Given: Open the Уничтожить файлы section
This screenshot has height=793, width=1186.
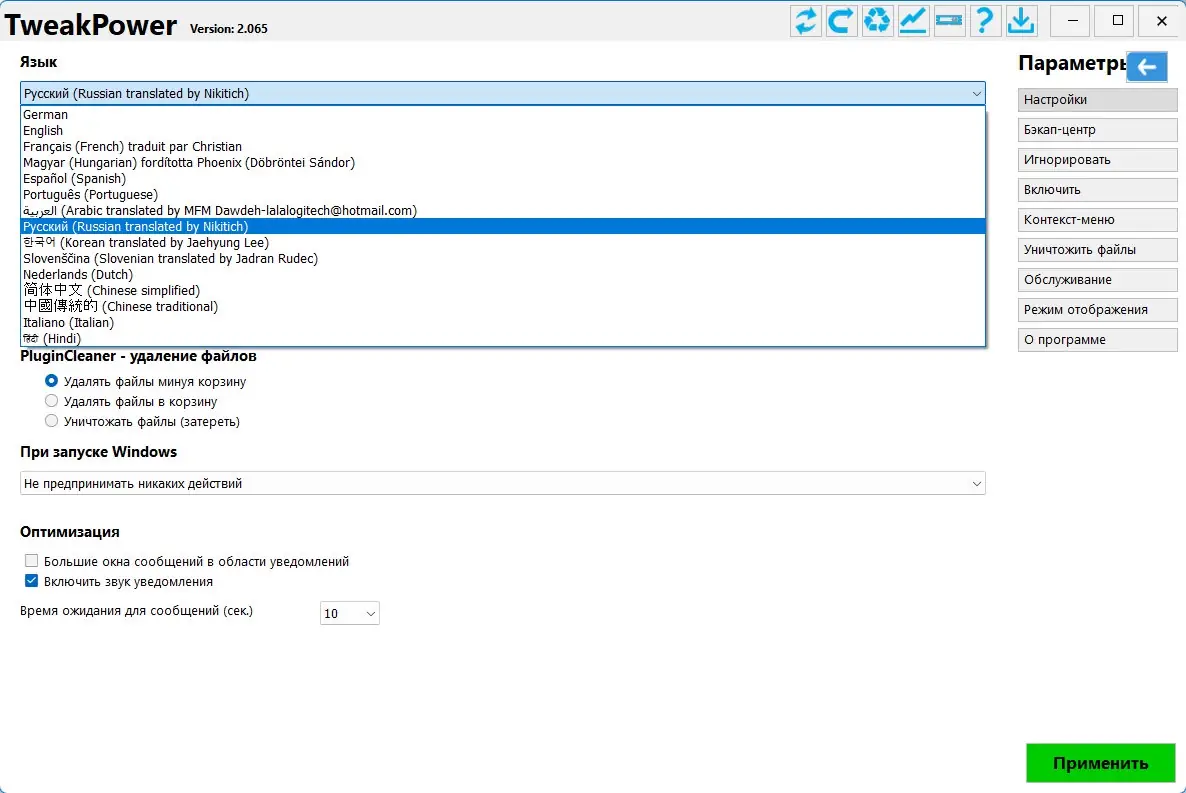Looking at the screenshot, I should pyautogui.click(x=1098, y=250).
